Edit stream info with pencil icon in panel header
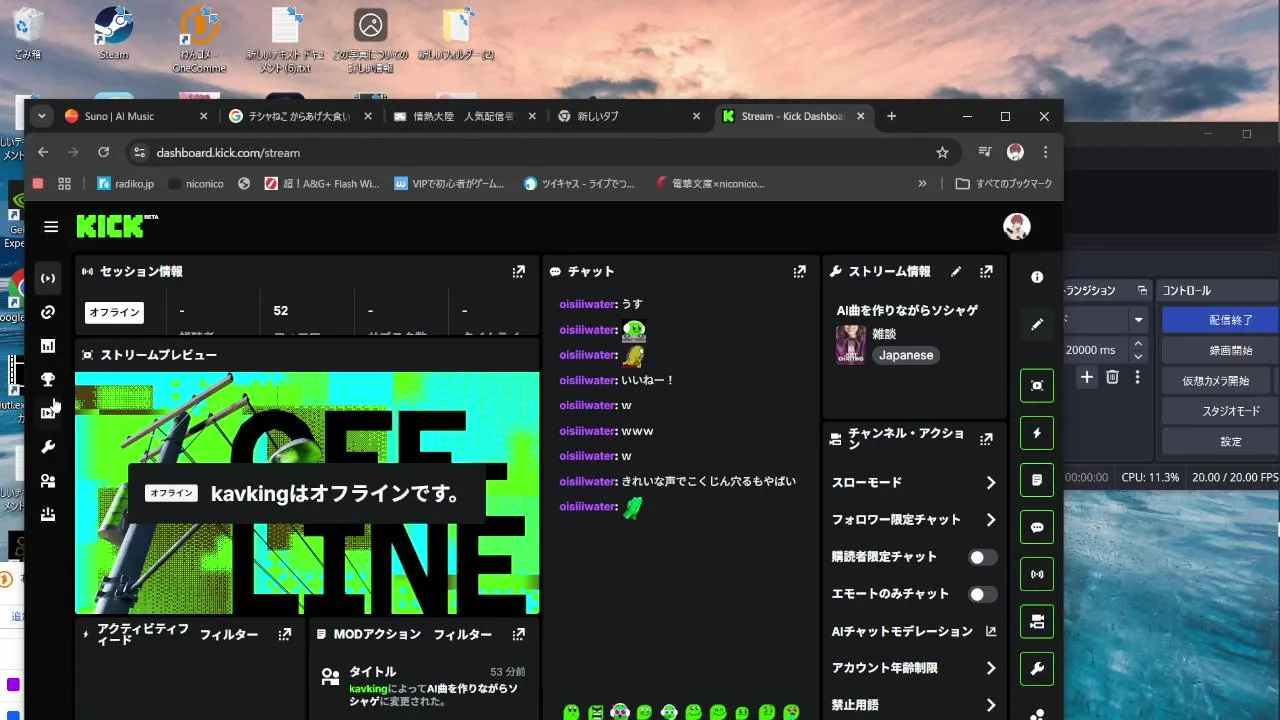Viewport: 1280px width, 720px height. click(x=956, y=271)
